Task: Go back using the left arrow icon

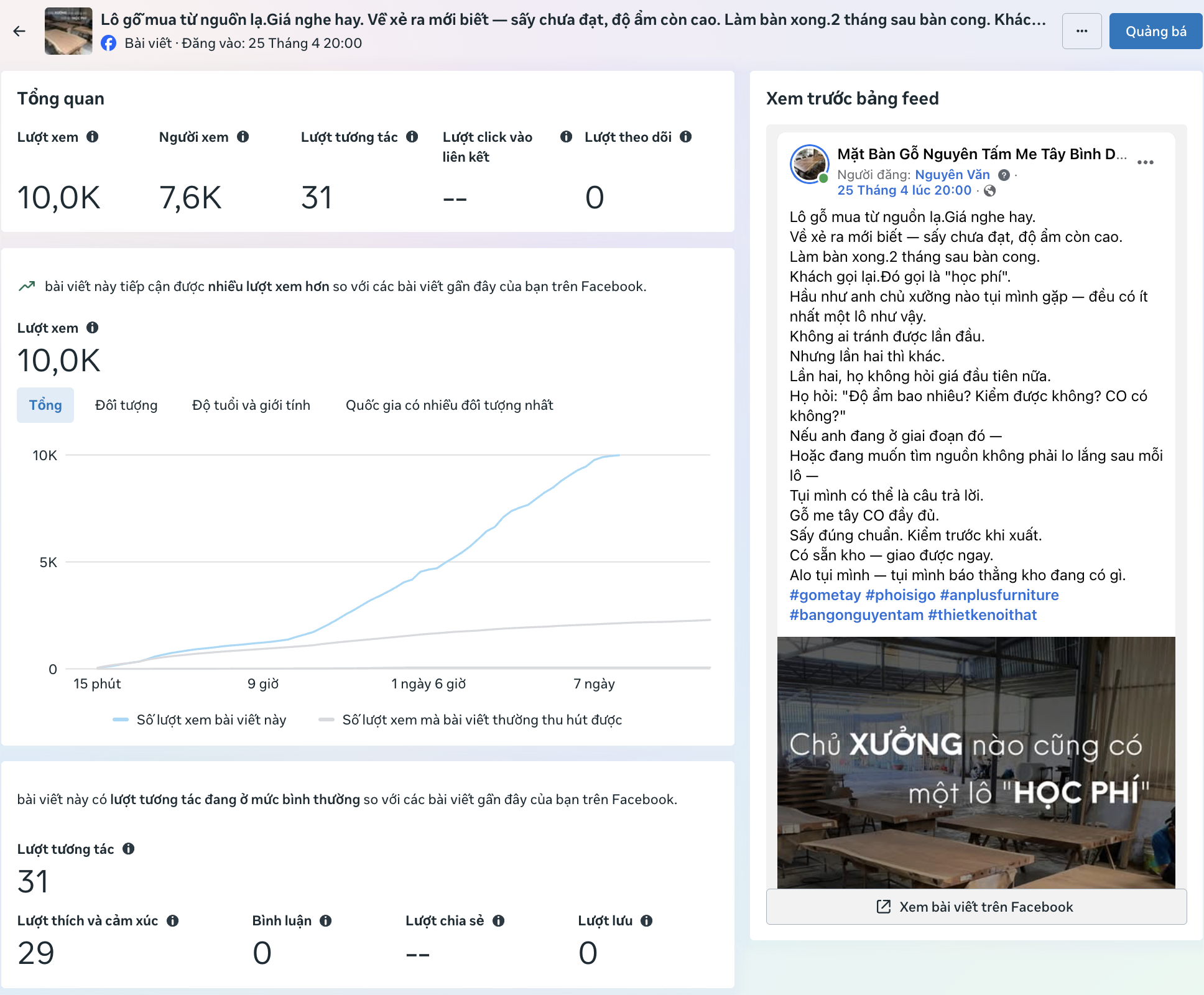Action: pos(19,31)
